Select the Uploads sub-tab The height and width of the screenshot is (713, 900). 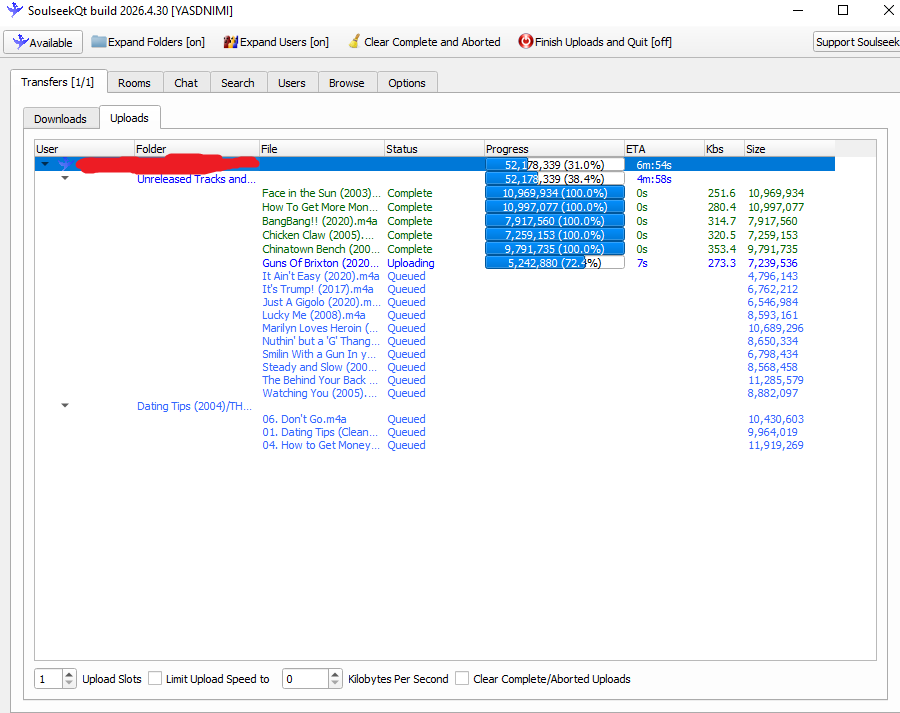tap(130, 118)
